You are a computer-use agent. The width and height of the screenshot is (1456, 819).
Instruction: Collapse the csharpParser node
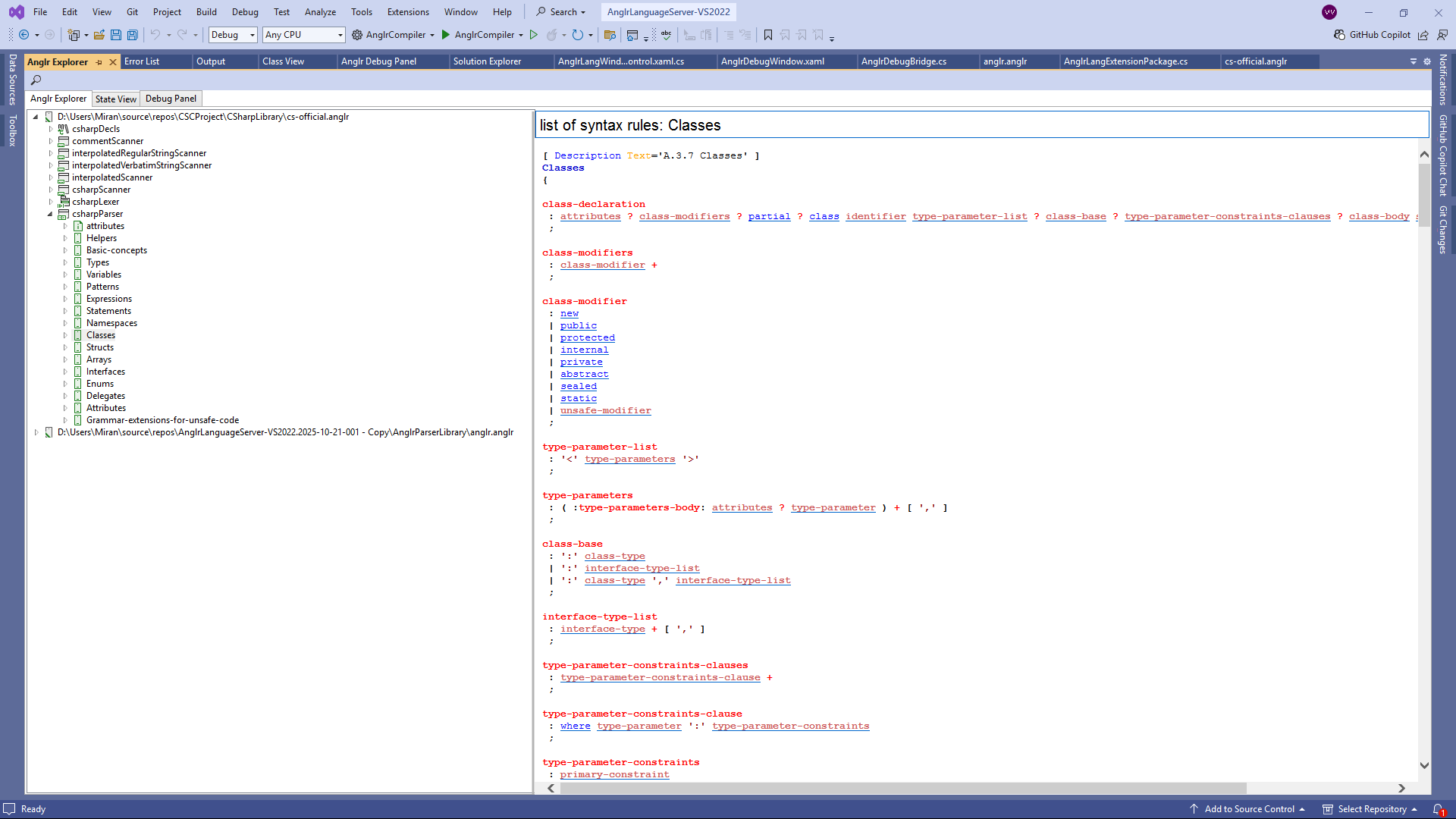tap(52, 214)
